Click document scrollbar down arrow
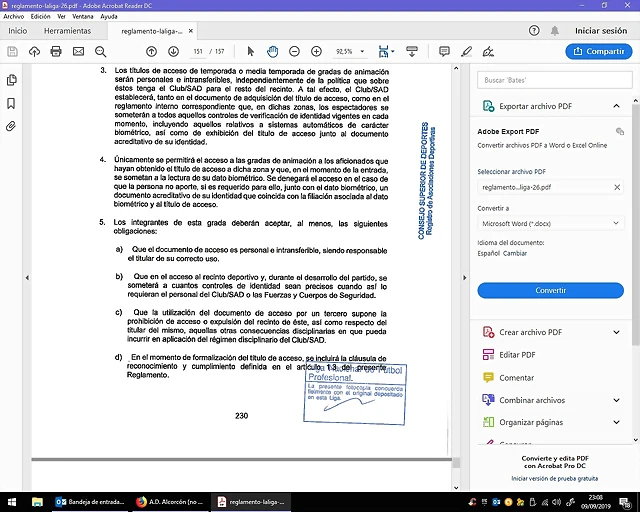This screenshot has height=512, width=640. [x=456, y=488]
